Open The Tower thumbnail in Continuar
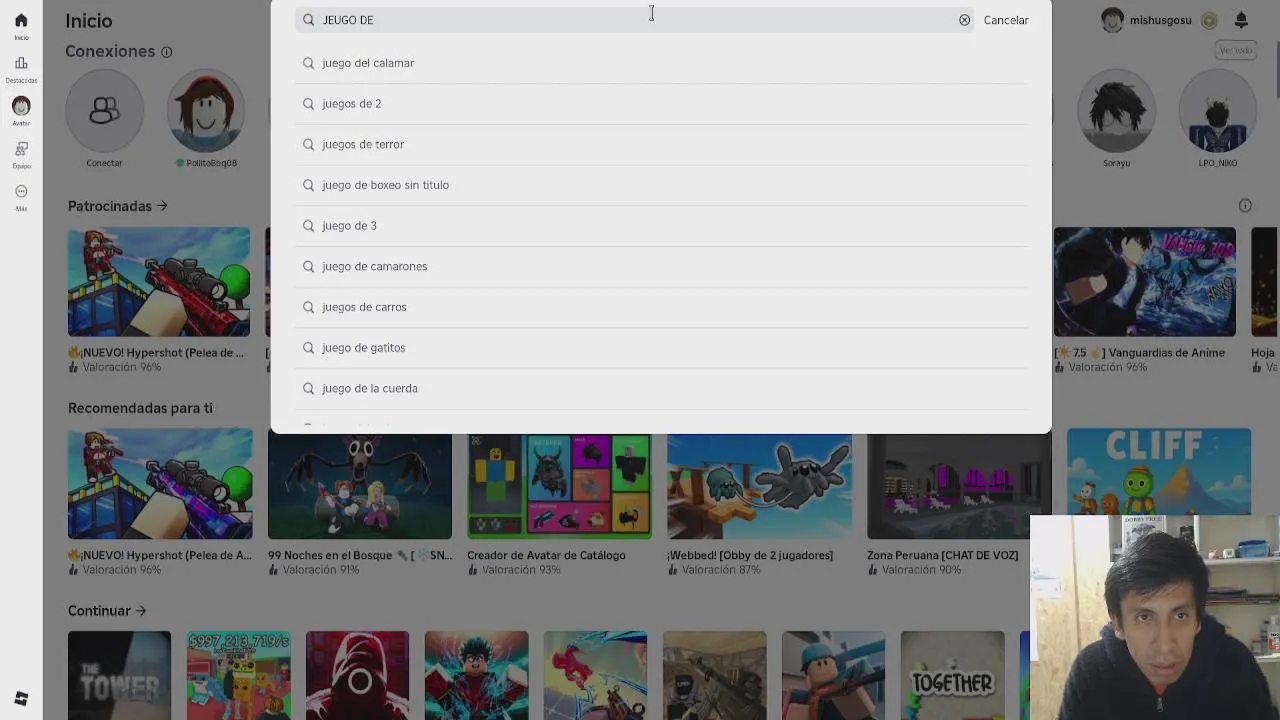The image size is (1280, 720). (119, 675)
